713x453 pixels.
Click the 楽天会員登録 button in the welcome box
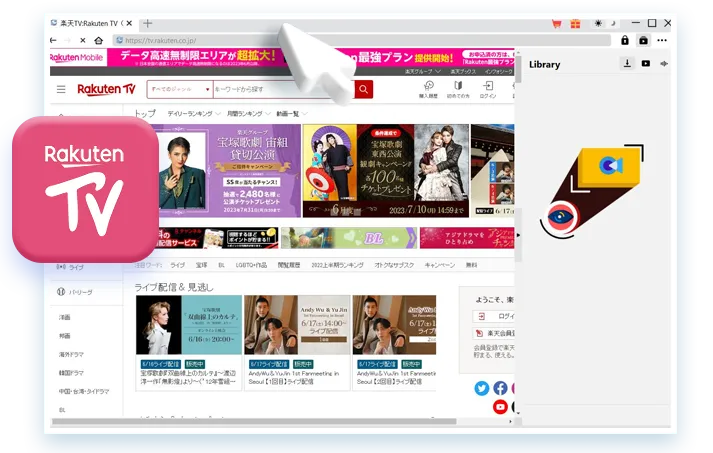coord(493,333)
